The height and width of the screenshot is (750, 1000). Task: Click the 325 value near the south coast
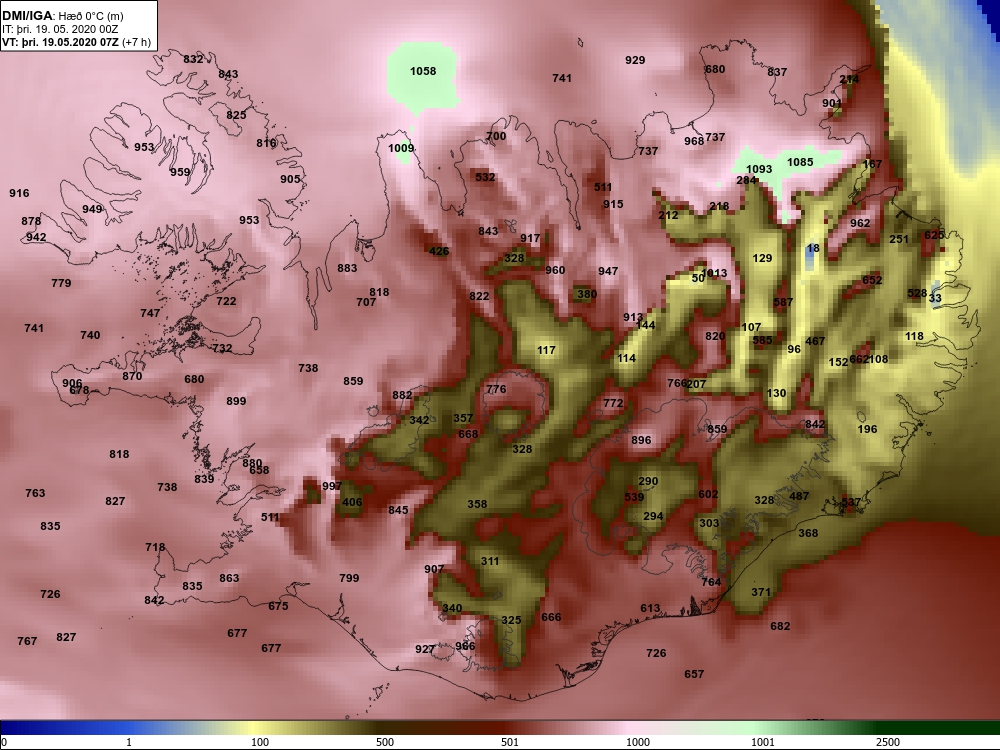[x=511, y=620]
